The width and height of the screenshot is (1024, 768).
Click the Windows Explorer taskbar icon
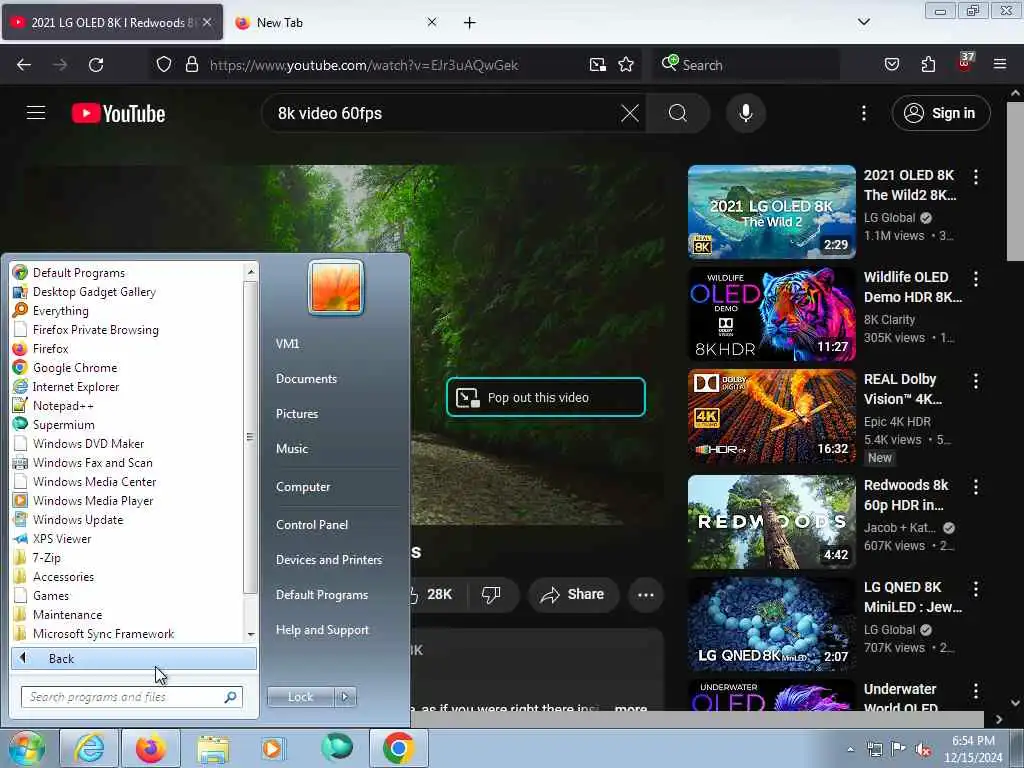[x=213, y=748]
